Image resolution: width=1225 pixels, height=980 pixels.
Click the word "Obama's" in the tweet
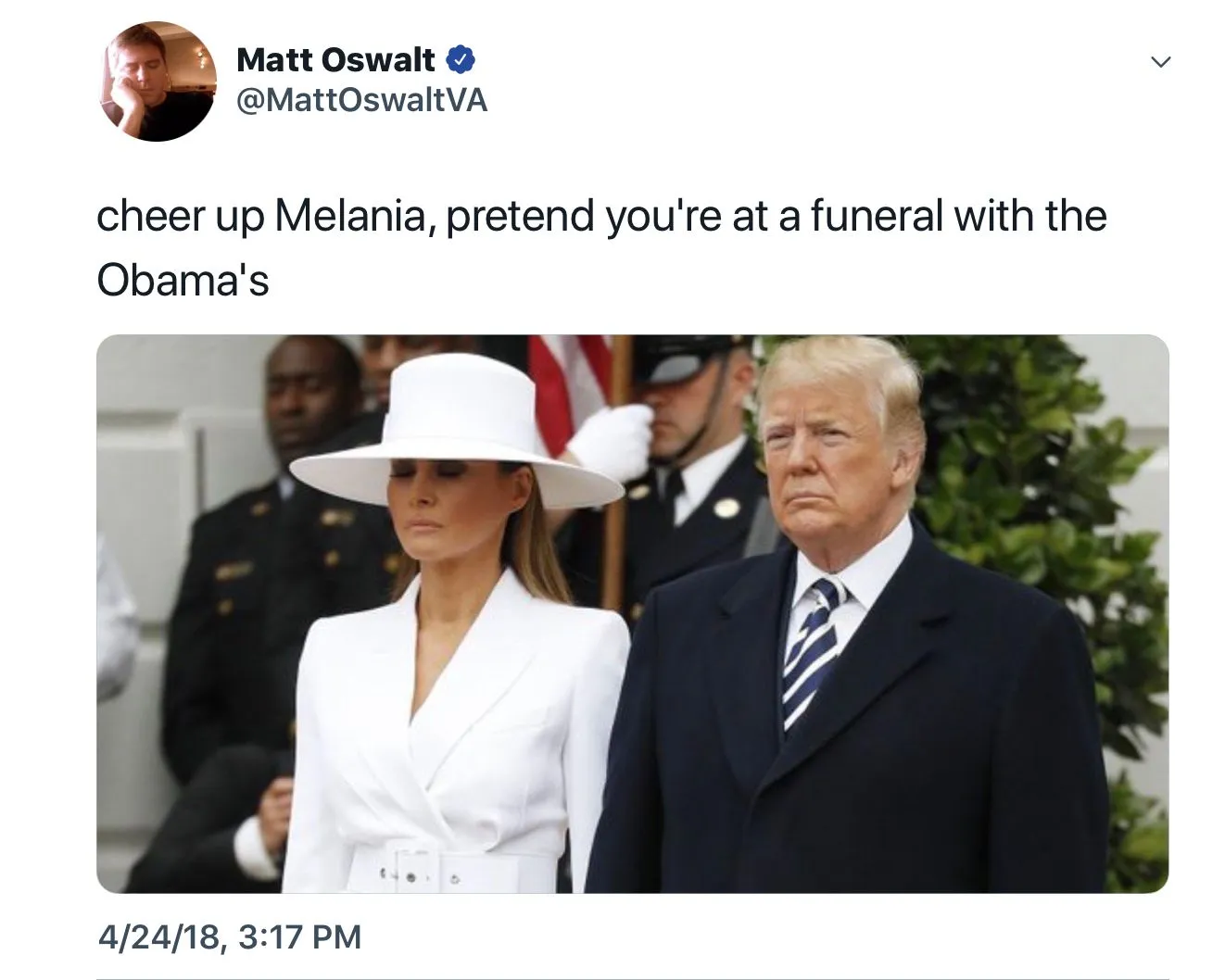tap(183, 280)
